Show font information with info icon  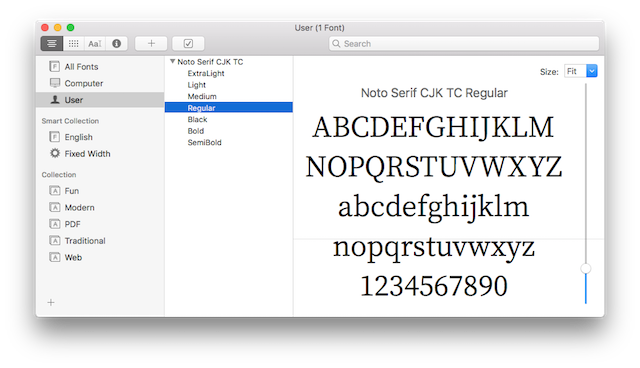tap(116, 43)
